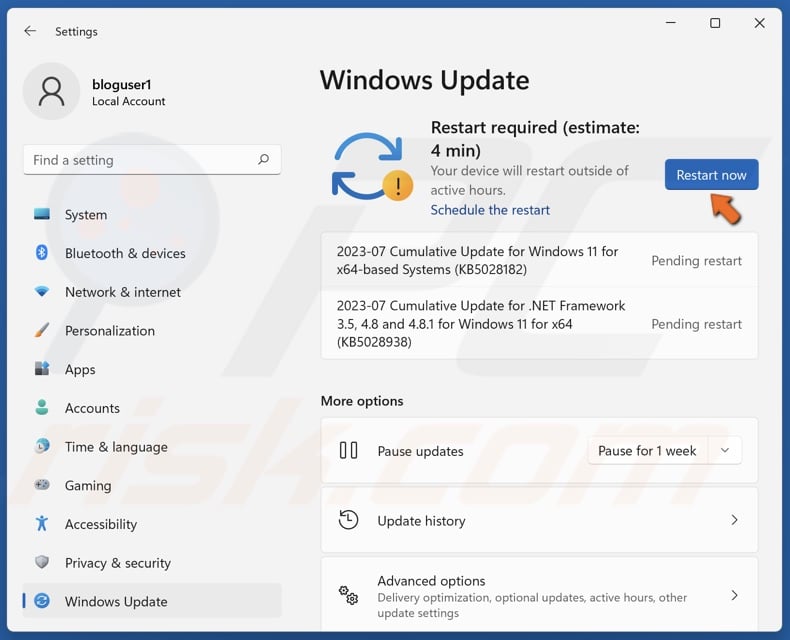
Task: Go back using the Settings arrow
Action: pyautogui.click(x=30, y=31)
